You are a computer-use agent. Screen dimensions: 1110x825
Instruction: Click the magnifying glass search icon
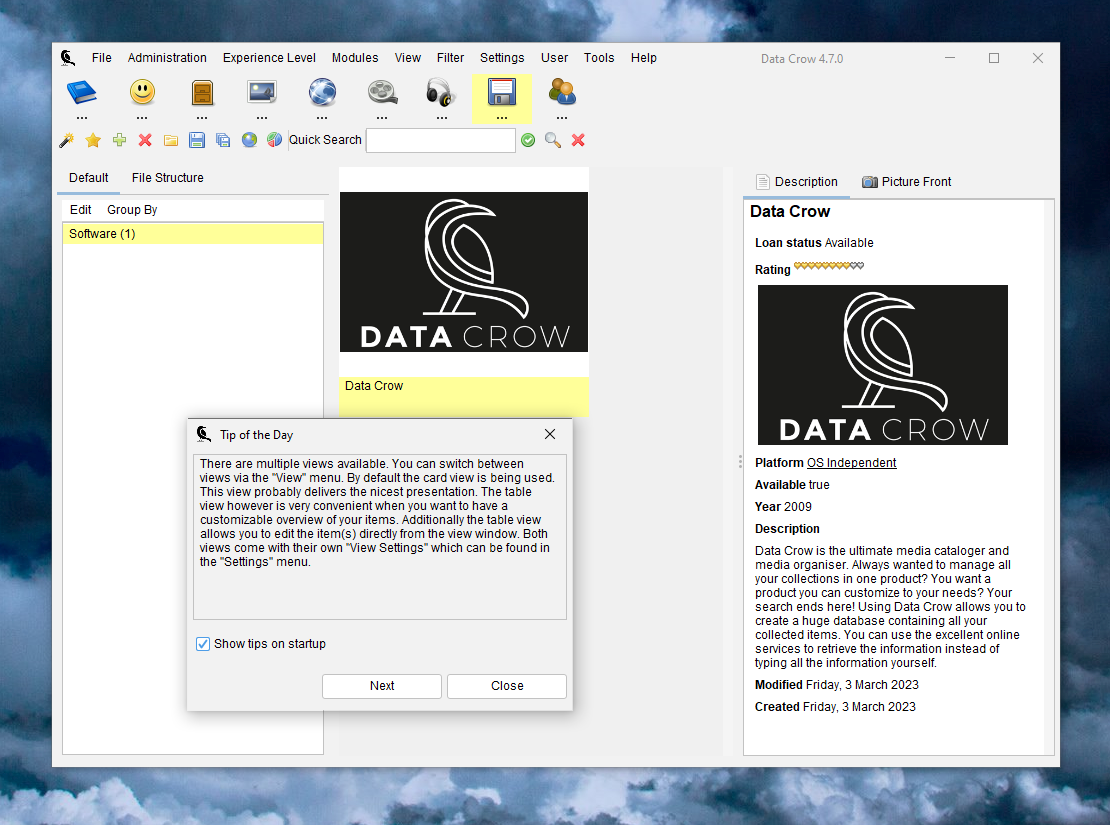pyautogui.click(x=553, y=140)
